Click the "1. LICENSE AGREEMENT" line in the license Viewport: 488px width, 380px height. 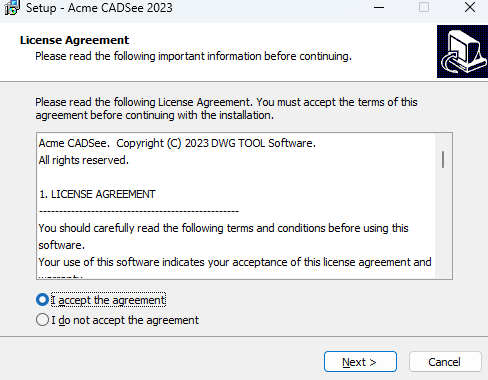pos(97,194)
